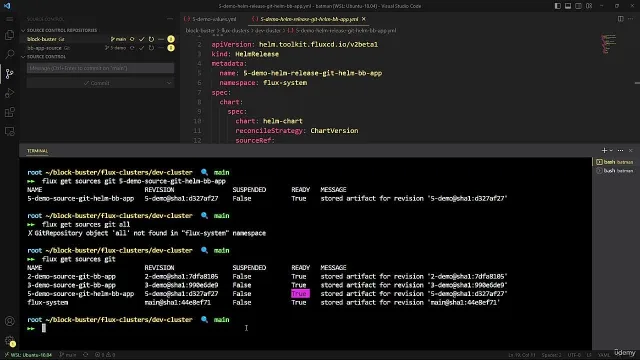The width and height of the screenshot is (640, 360).
Task: Toggle bottom panel layout
Action: (568, 6)
